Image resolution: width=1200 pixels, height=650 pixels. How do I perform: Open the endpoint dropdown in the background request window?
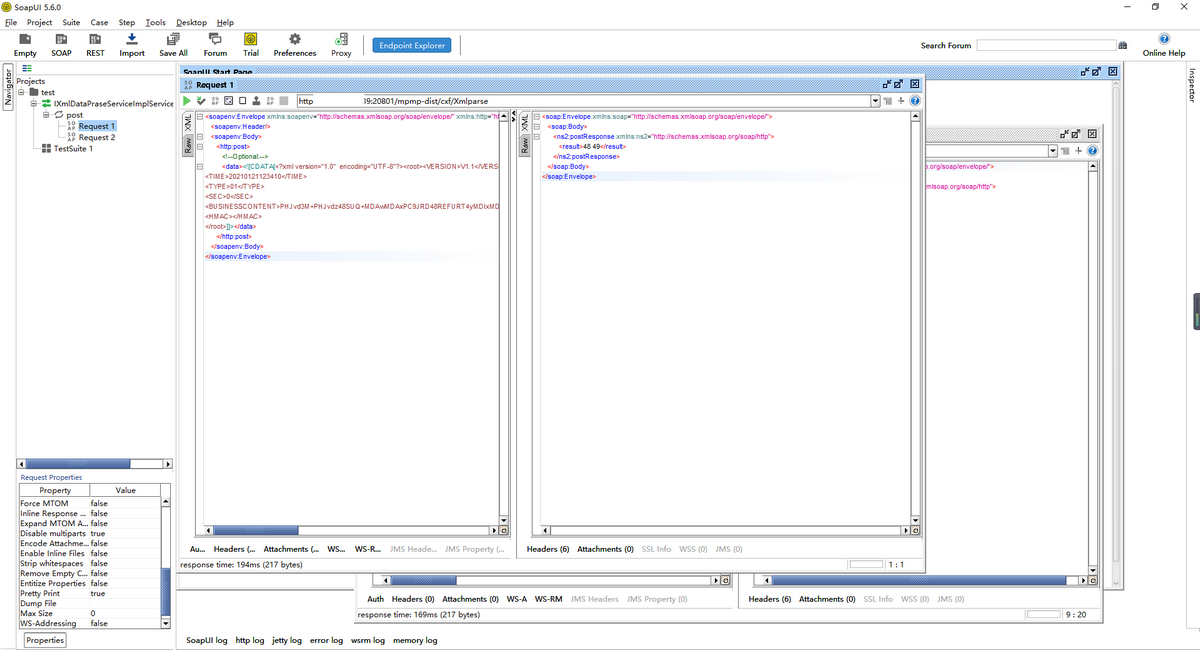point(1052,151)
